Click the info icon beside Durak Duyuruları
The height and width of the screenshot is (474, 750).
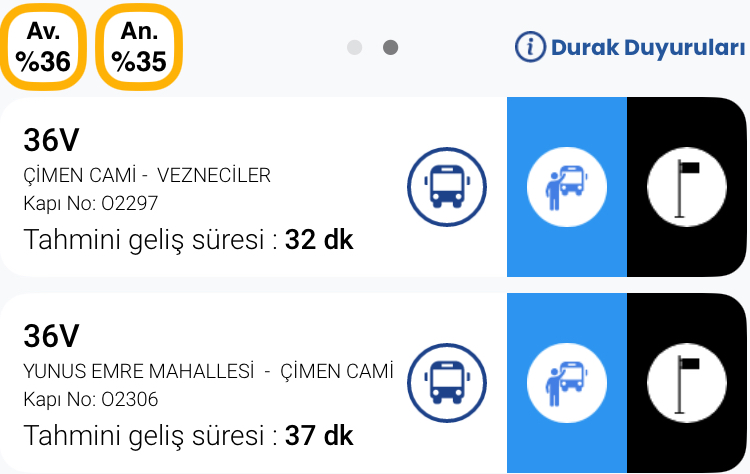(x=530, y=47)
